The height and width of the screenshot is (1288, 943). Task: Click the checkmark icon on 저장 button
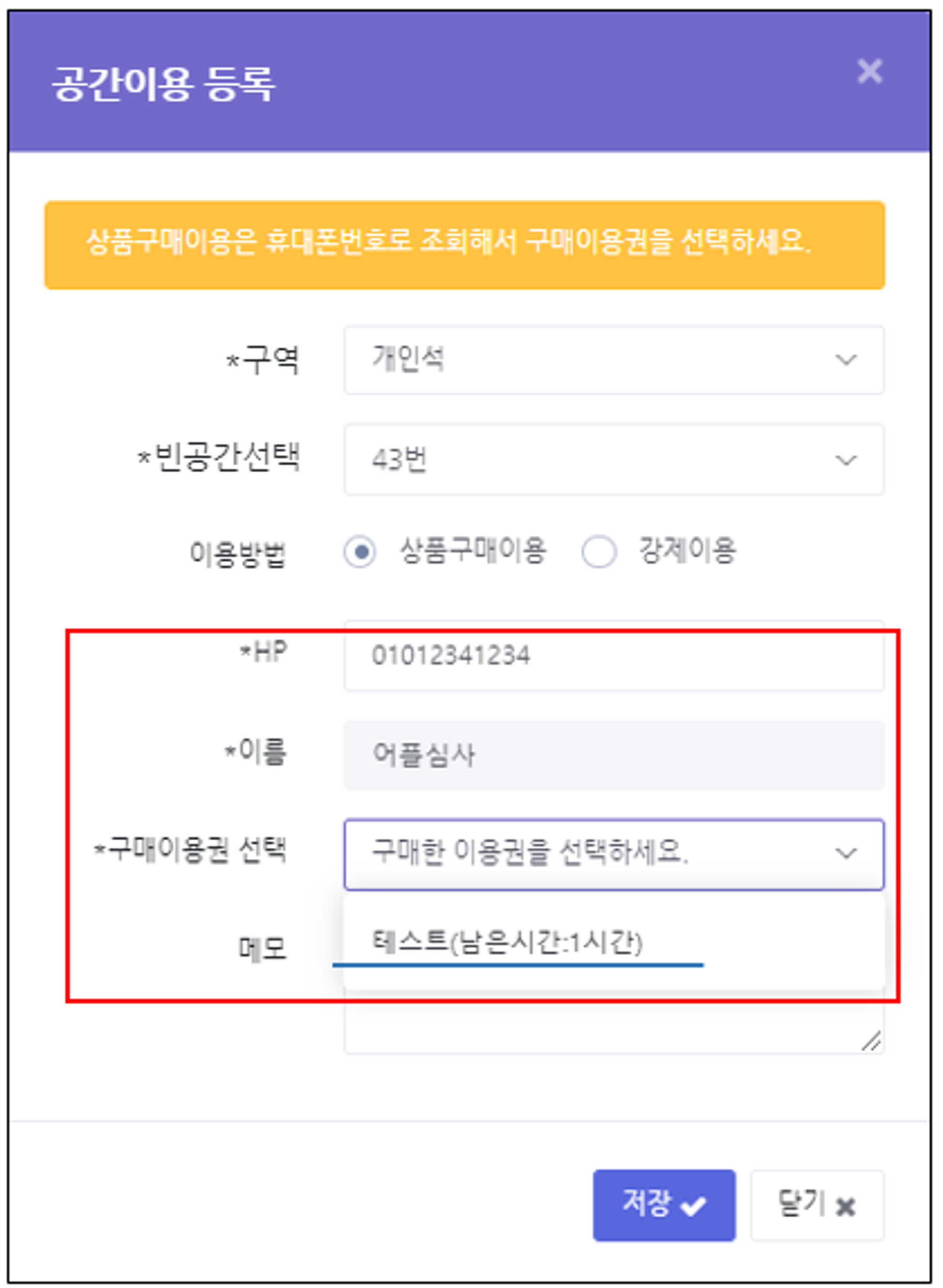[694, 1206]
